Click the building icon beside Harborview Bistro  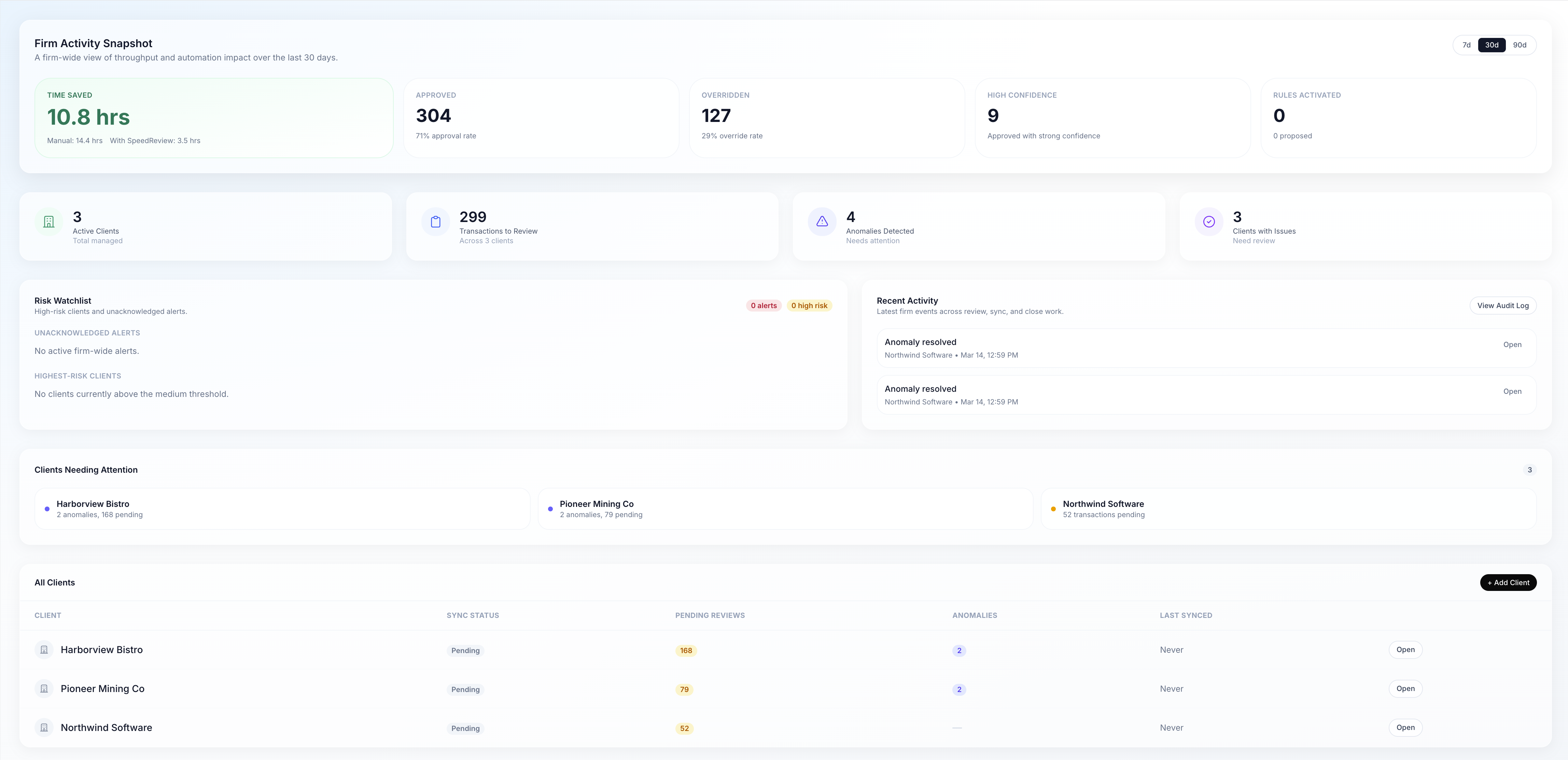point(44,649)
